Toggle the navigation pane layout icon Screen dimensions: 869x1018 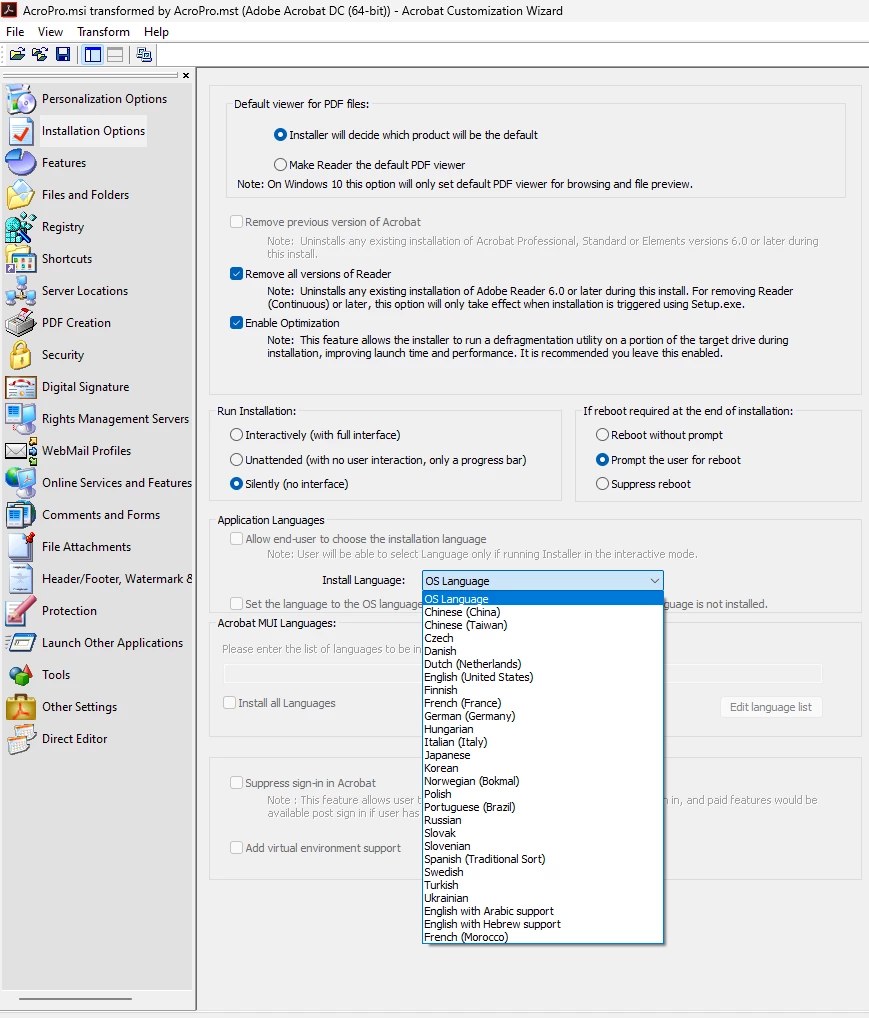tap(93, 55)
